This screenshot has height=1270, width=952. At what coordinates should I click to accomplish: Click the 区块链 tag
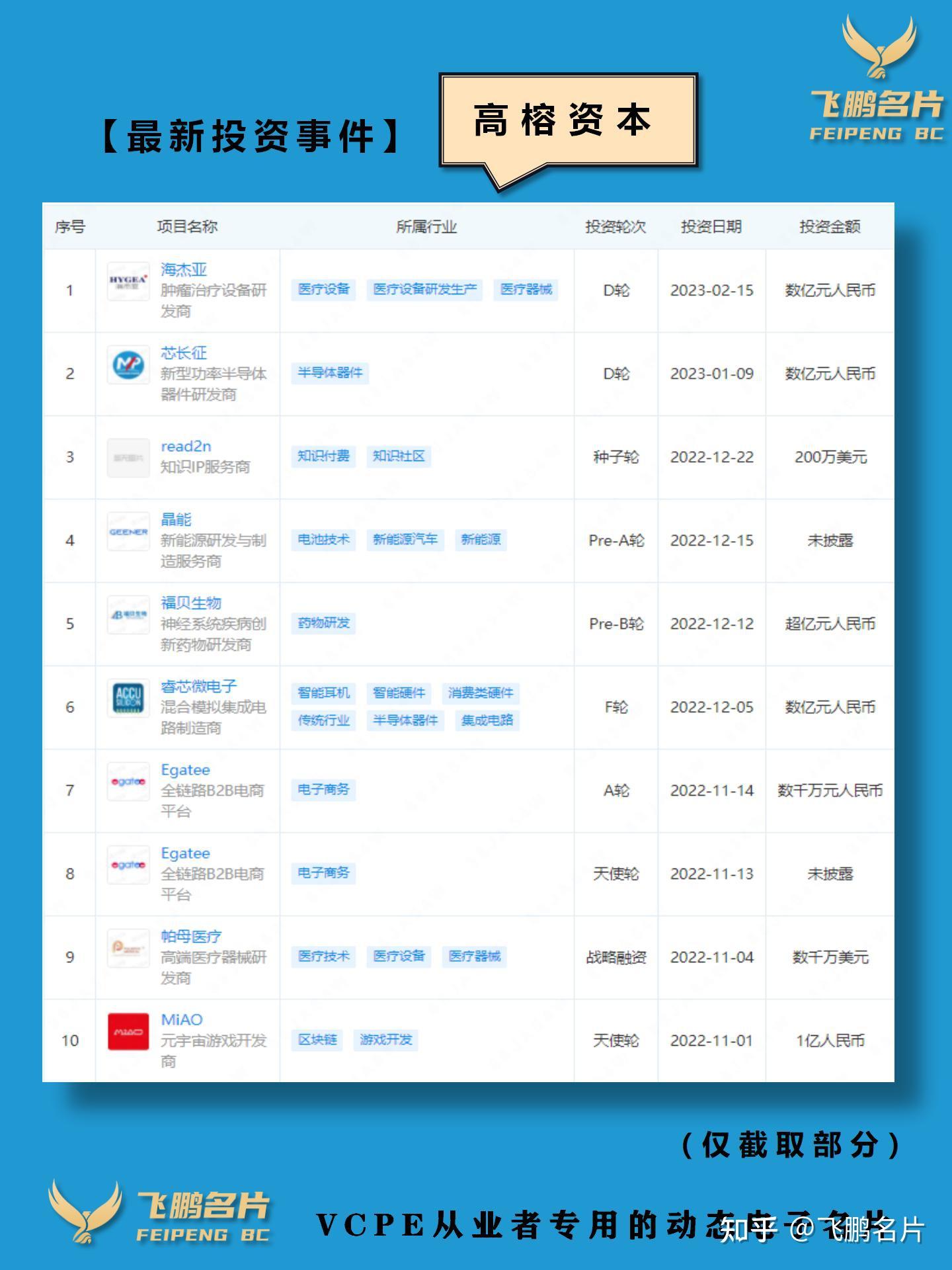click(317, 1040)
